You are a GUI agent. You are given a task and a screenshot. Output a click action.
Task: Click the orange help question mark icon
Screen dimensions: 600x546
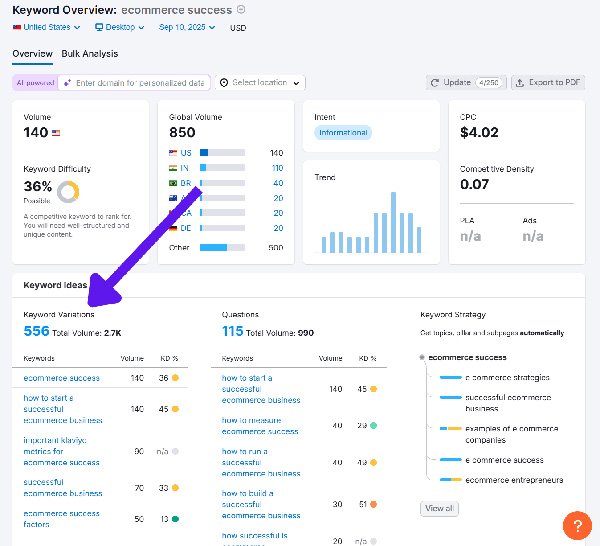click(577, 524)
